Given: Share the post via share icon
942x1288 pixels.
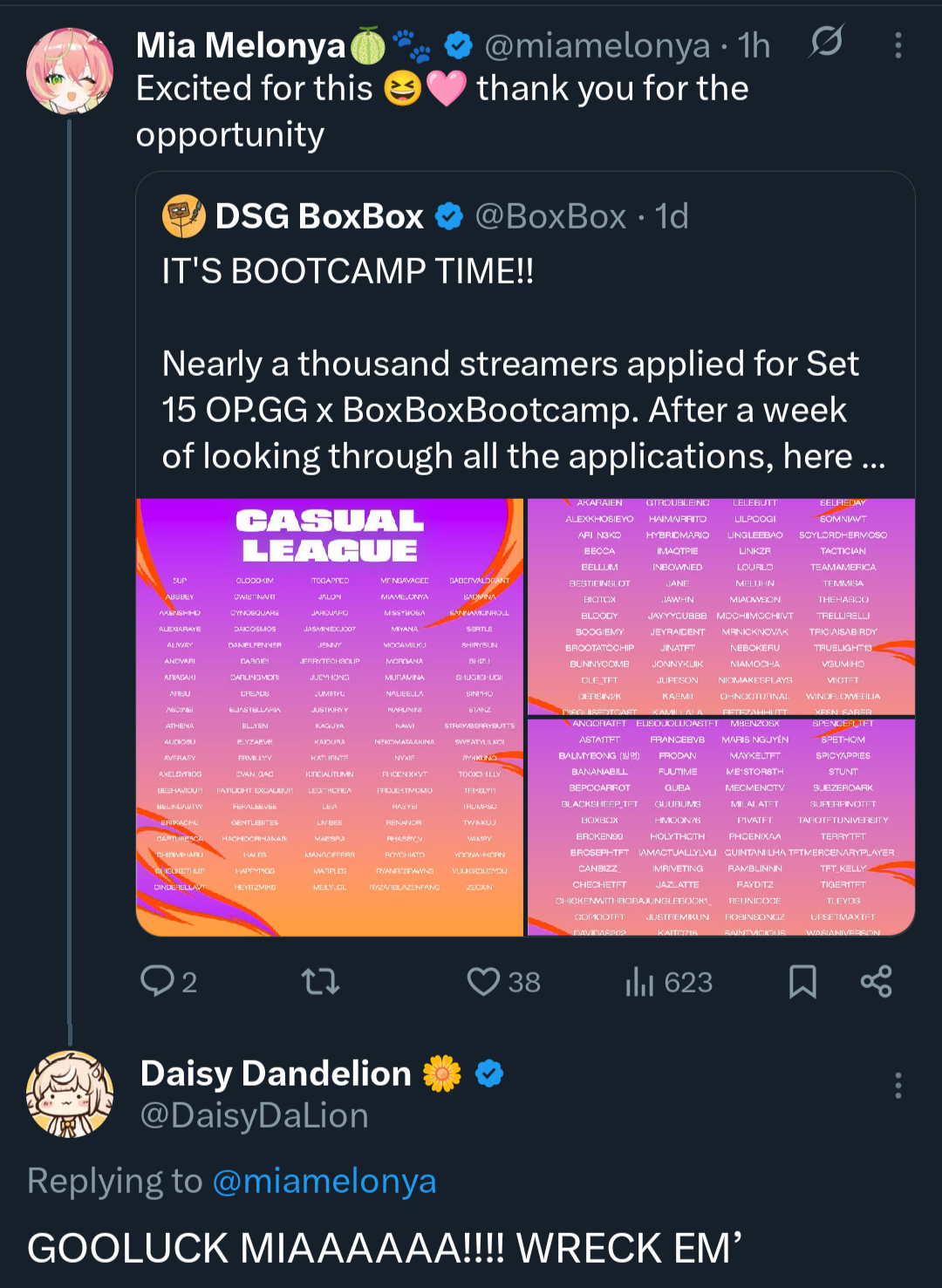Looking at the screenshot, I should (x=876, y=982).
